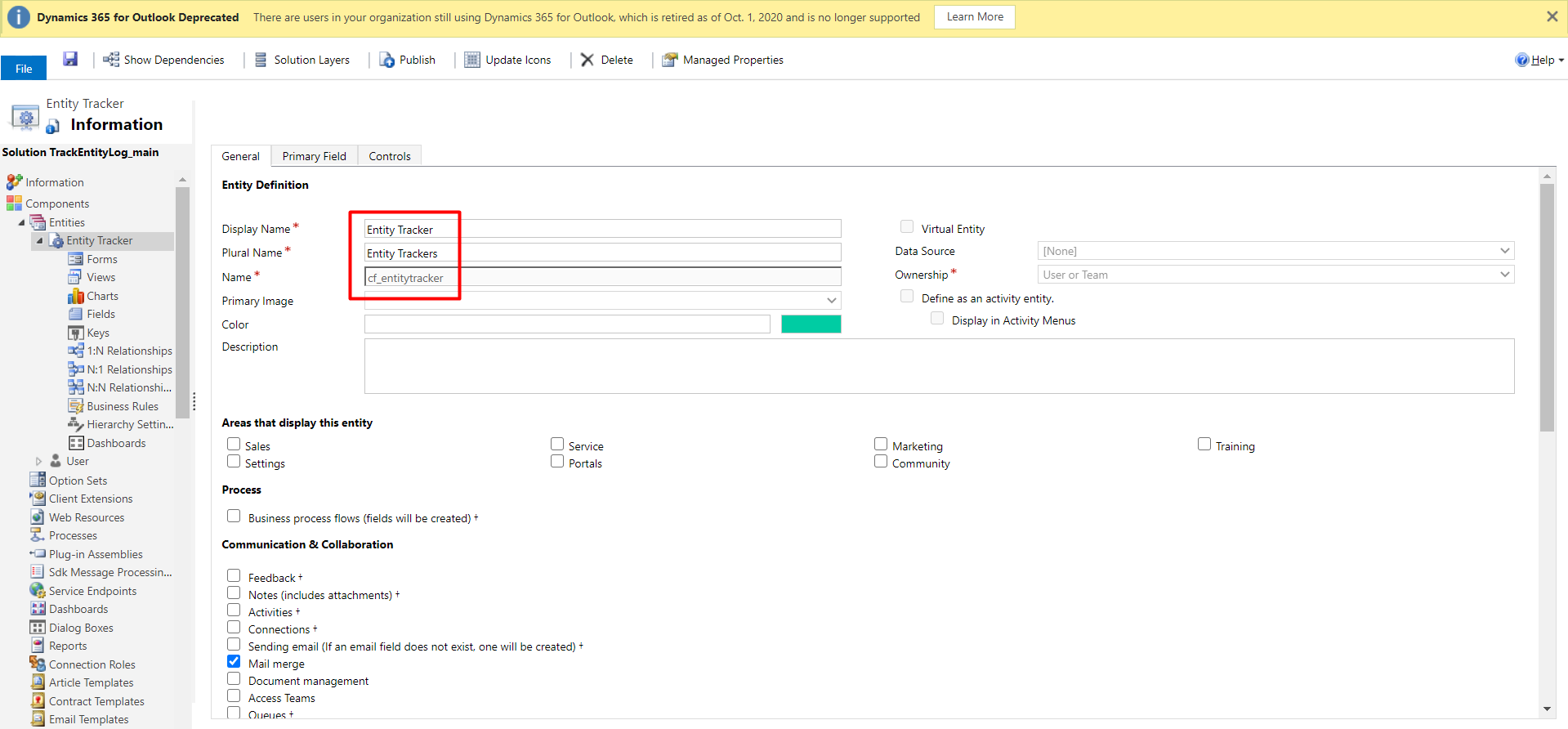Image resolution: width=1568 pixels, height=729 pixels.
Task: Switch to the Controls tab
Action: 389,156
